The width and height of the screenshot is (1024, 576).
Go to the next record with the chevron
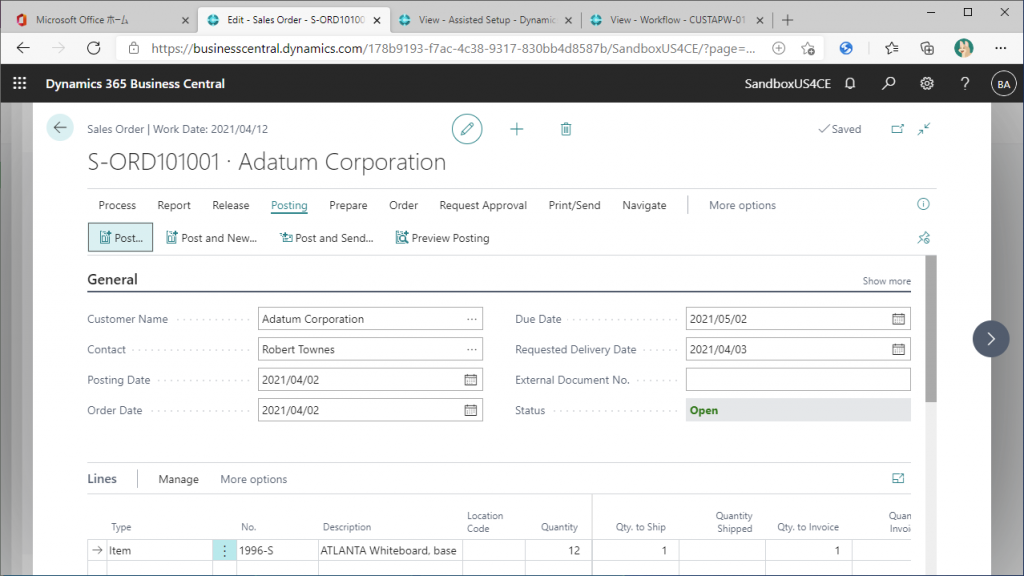[991, 339]
